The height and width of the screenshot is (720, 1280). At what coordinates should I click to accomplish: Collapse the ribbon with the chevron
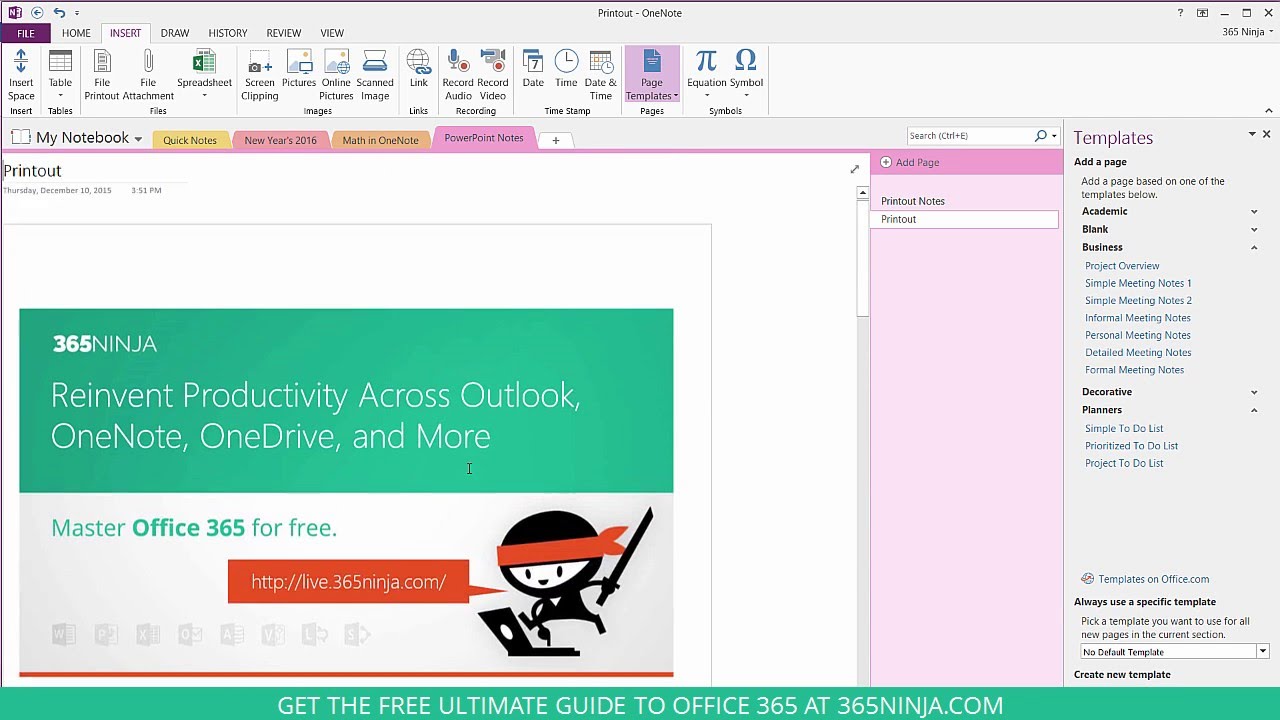pyautogui.click(x=1269, y=111)
